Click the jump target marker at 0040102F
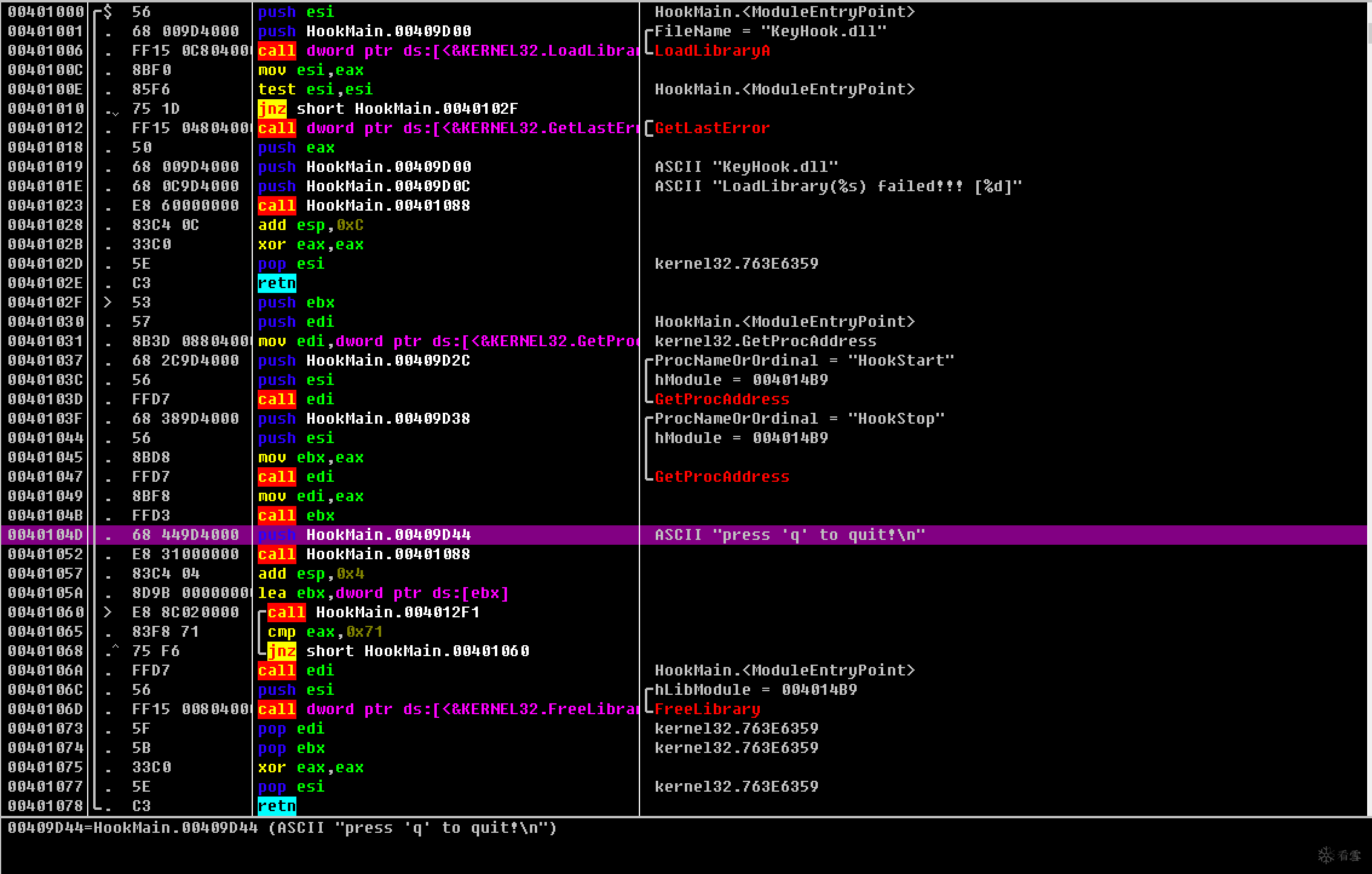The height and width of the screenshot is (874, 1372). click(x=108, y=302)
